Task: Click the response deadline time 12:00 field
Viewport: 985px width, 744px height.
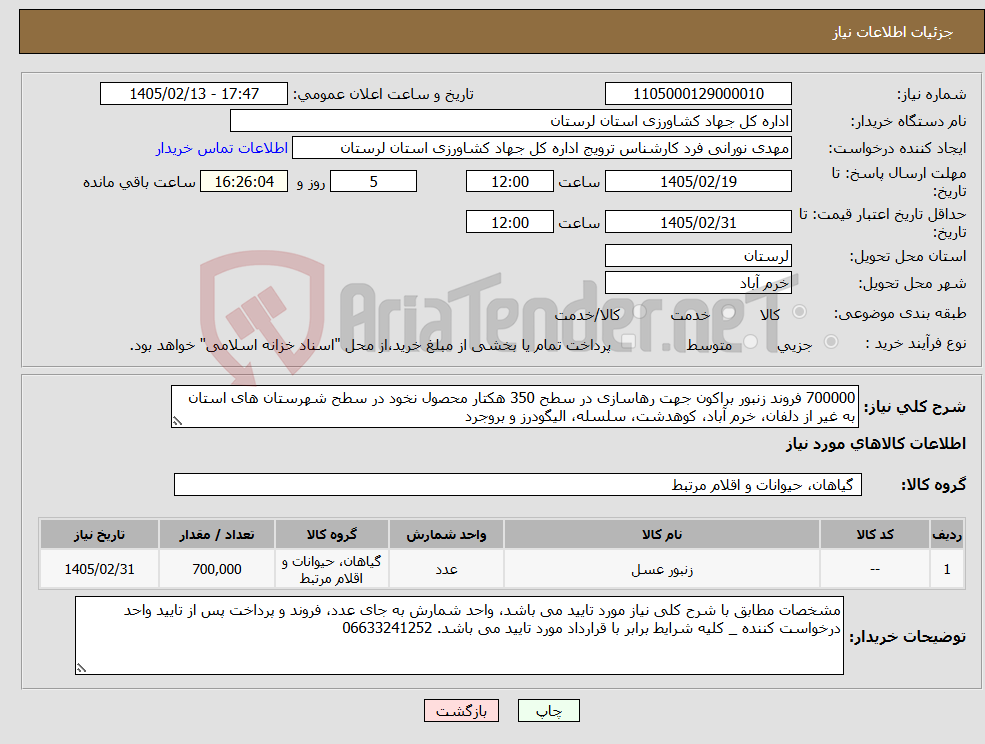Action: coord(509,182)
